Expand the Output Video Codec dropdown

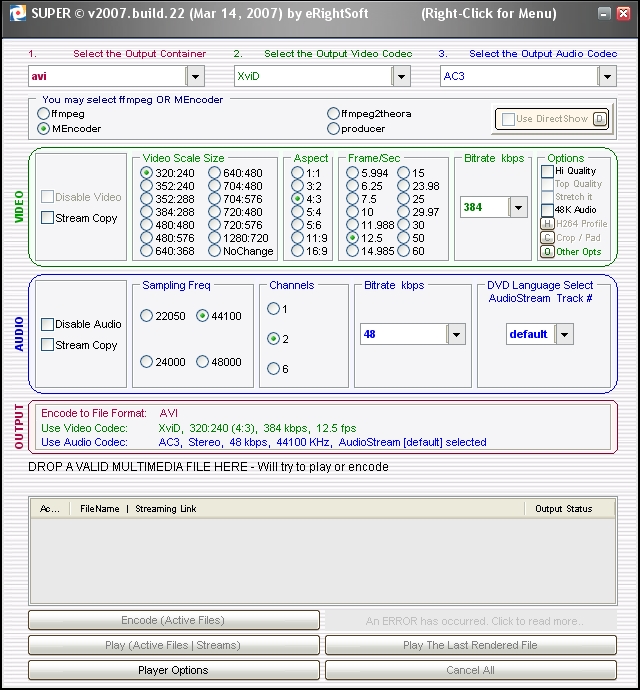[401, 76]
